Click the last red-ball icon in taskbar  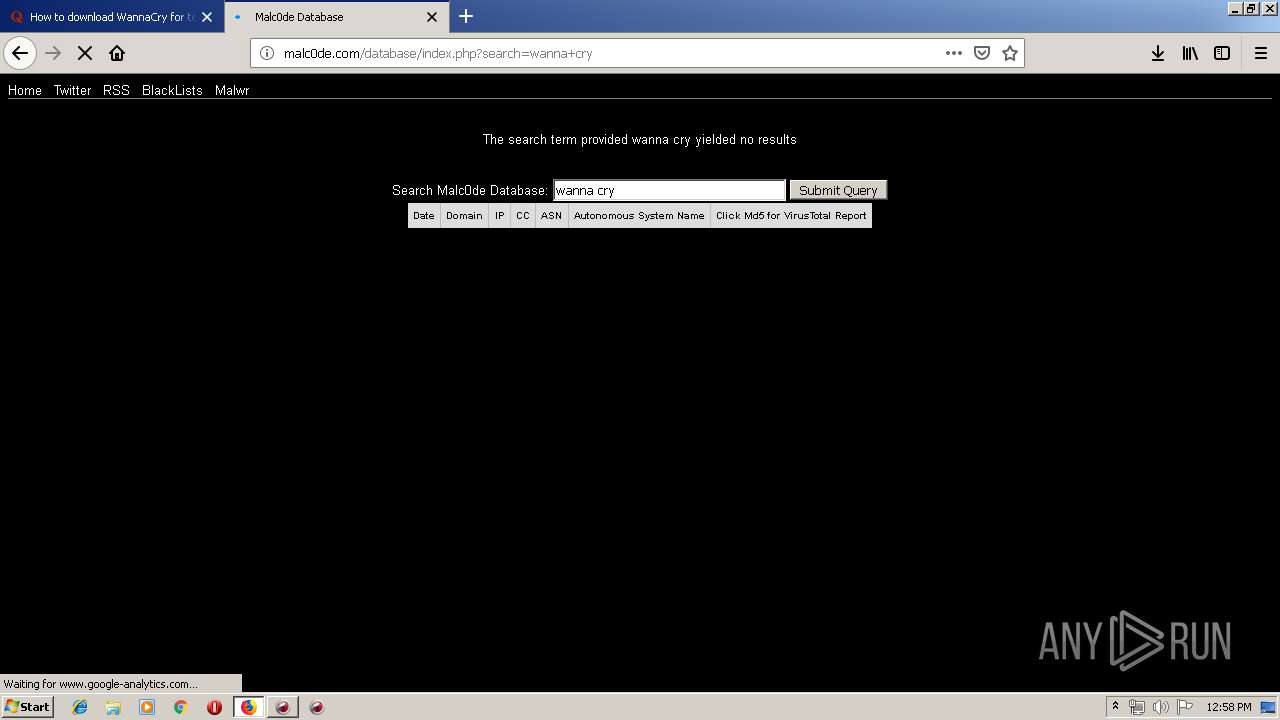click(x=317, y=707)
